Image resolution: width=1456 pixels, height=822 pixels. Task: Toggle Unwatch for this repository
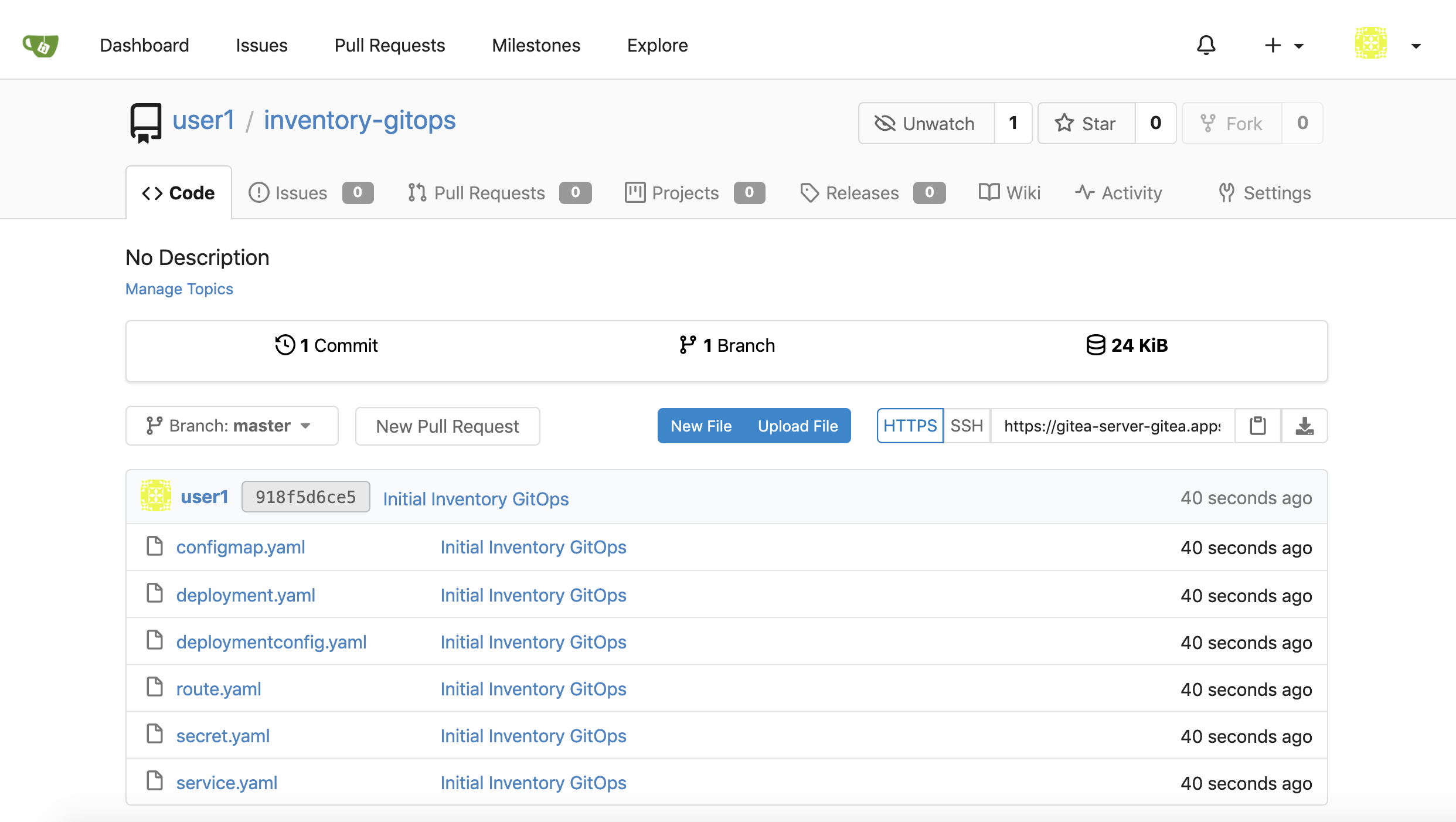tap(926, 123)
